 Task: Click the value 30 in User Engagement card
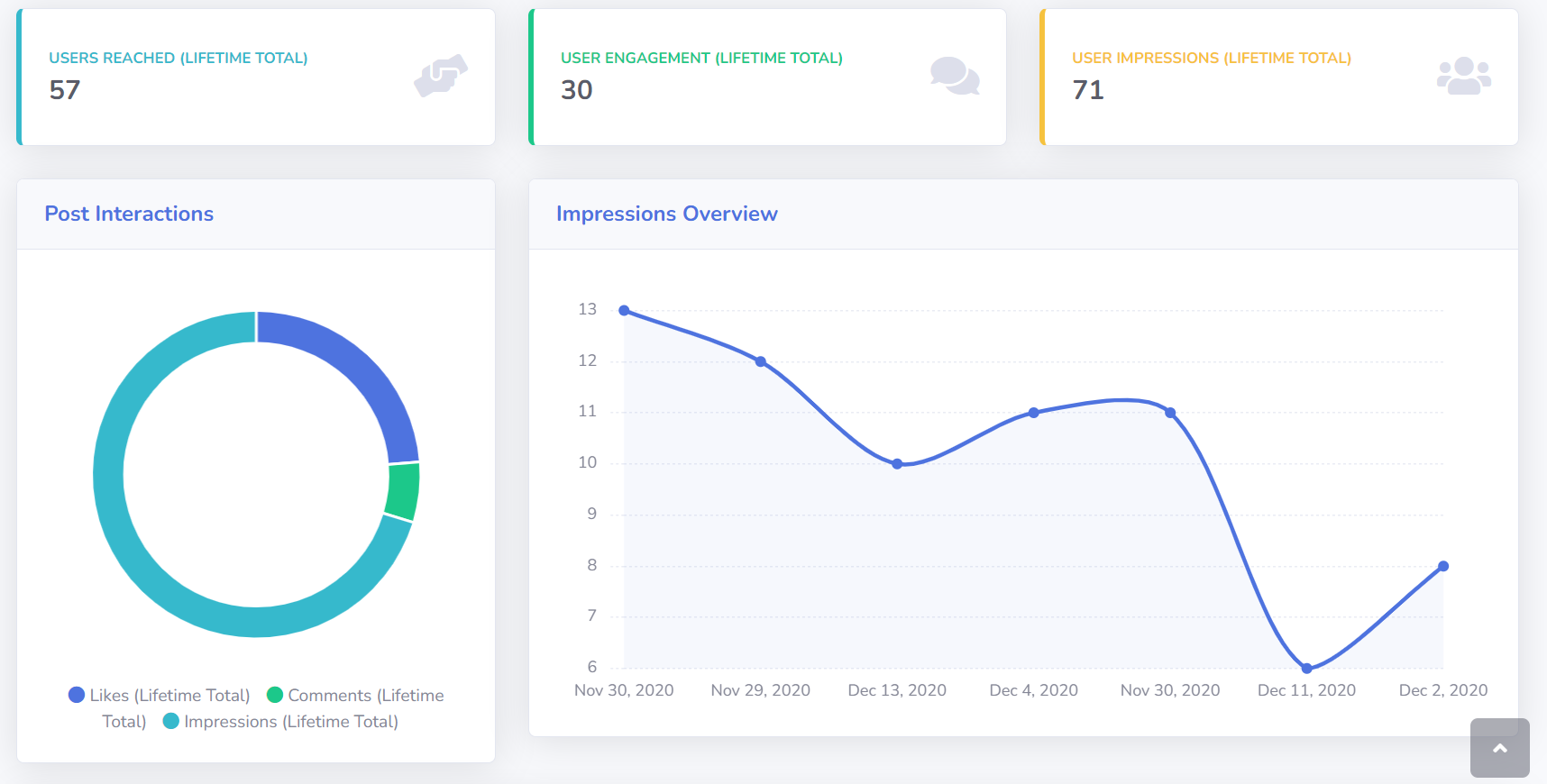(x=577, y=90)
